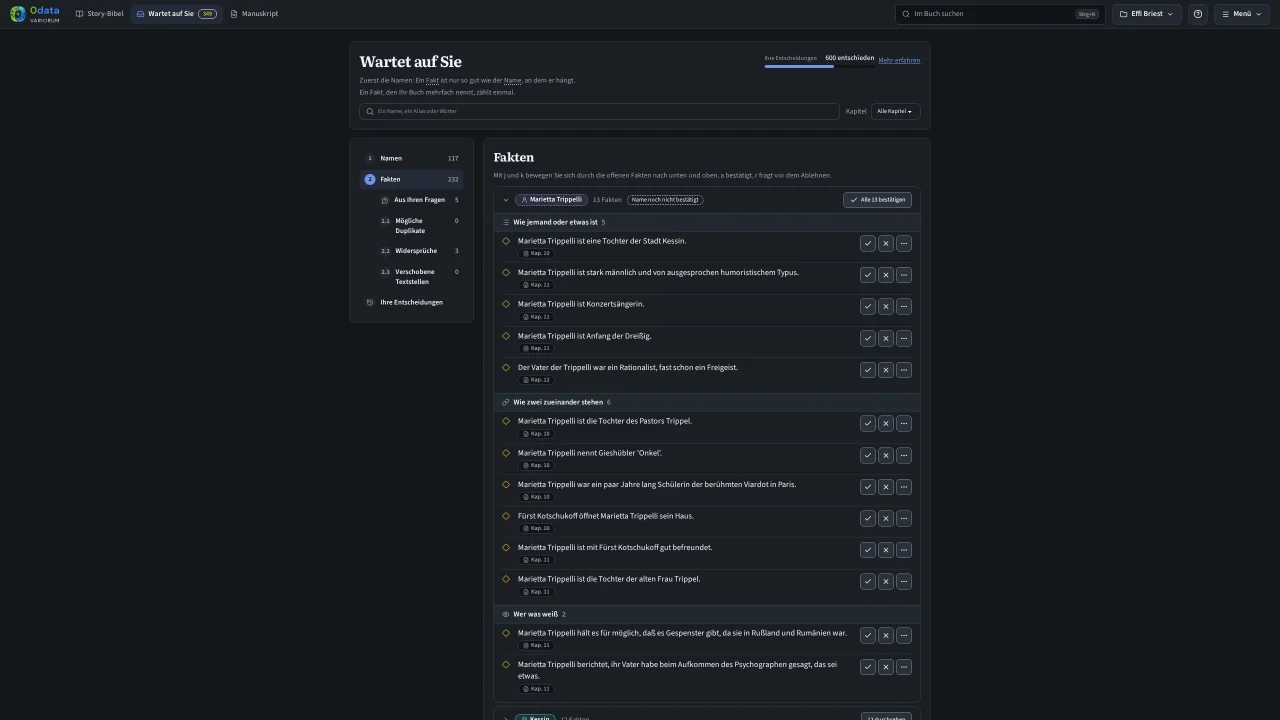Open 'Mögliche Duplikate' sidebar item

click(419, 226)
